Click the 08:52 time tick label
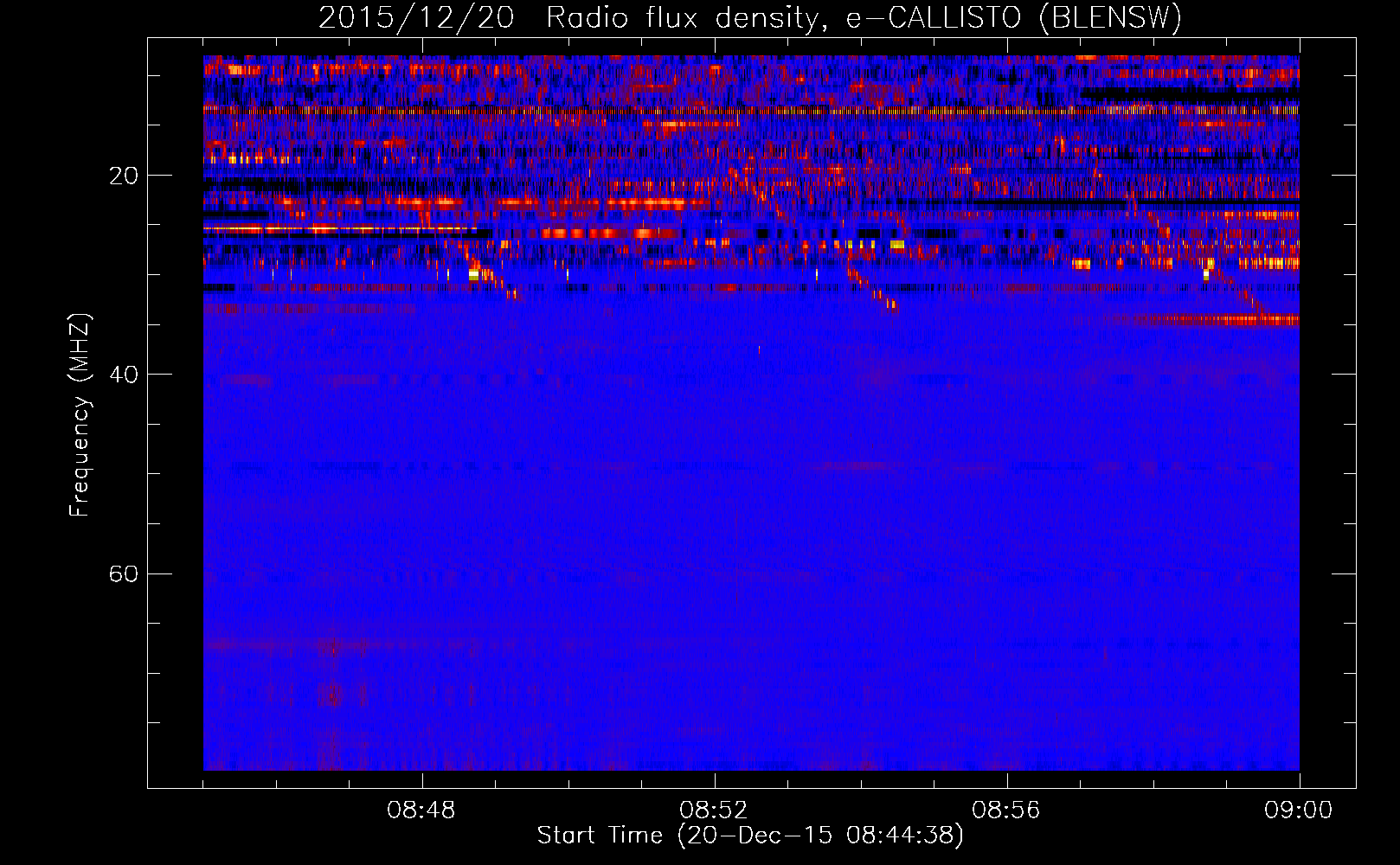This screenshot has width=1400, height=865. click(714, 811)
